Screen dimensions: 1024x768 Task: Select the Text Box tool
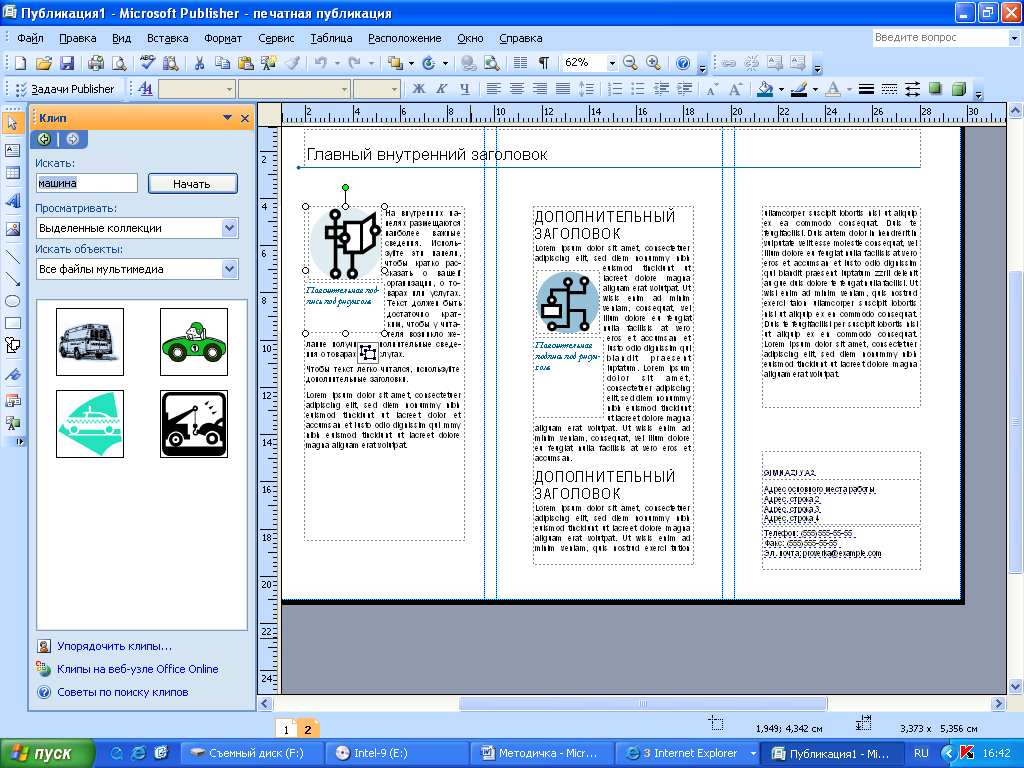[x=12, y=150]
